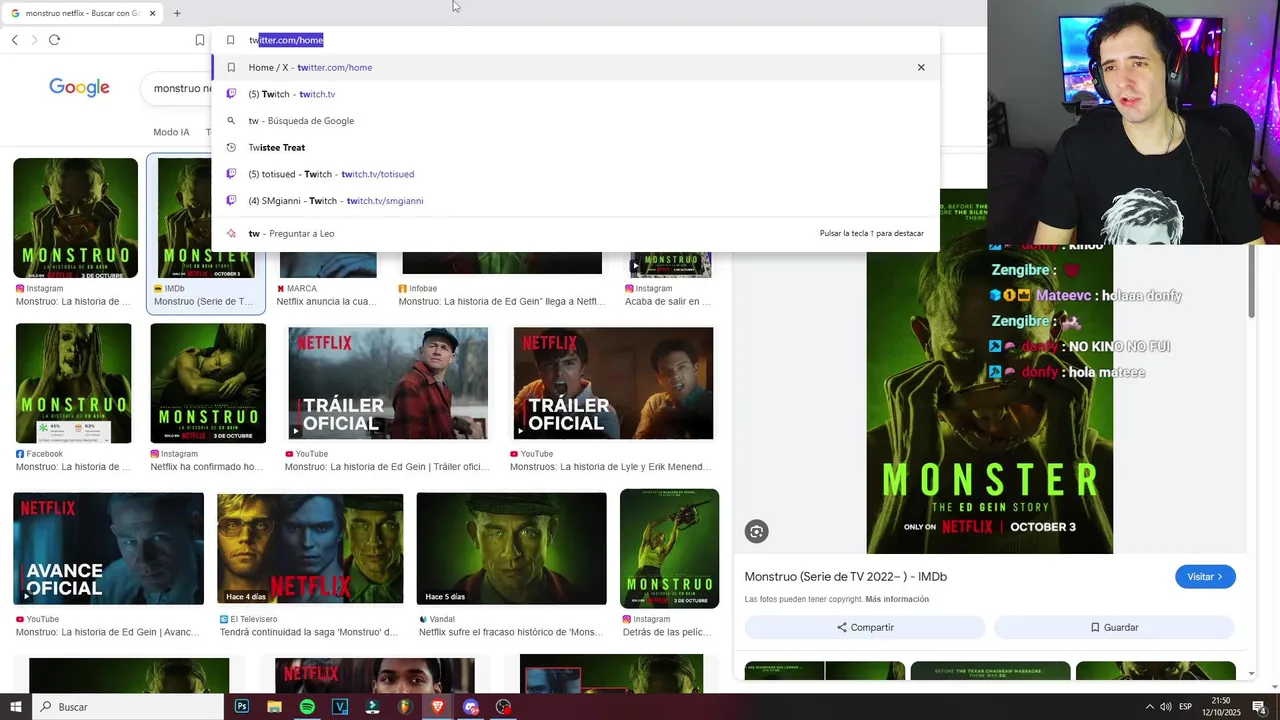Open Photoshop from the taskbar

pyautogui.click(x=242, y=707)
